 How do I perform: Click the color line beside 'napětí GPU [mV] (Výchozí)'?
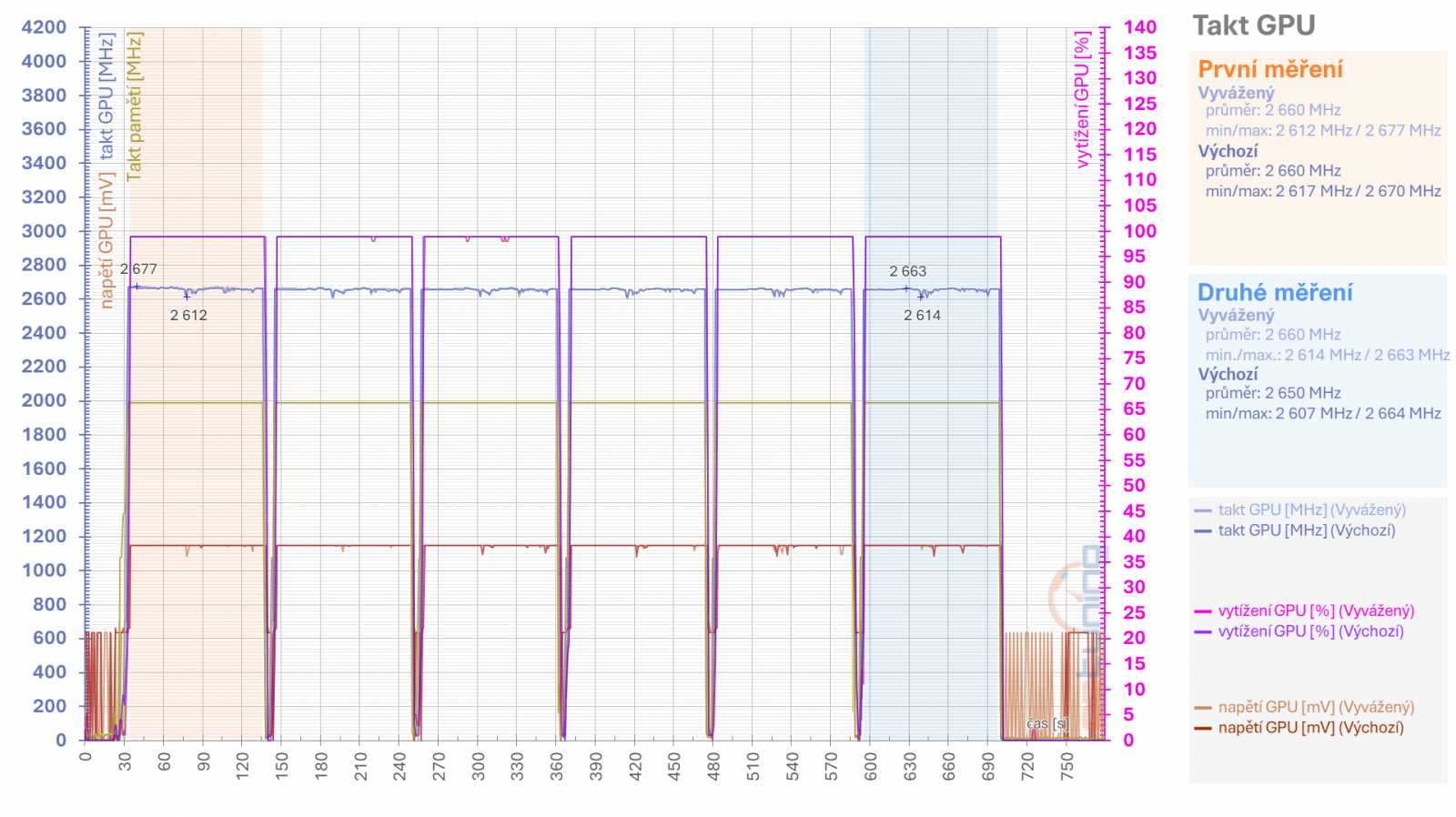(x=1203, y=728)
